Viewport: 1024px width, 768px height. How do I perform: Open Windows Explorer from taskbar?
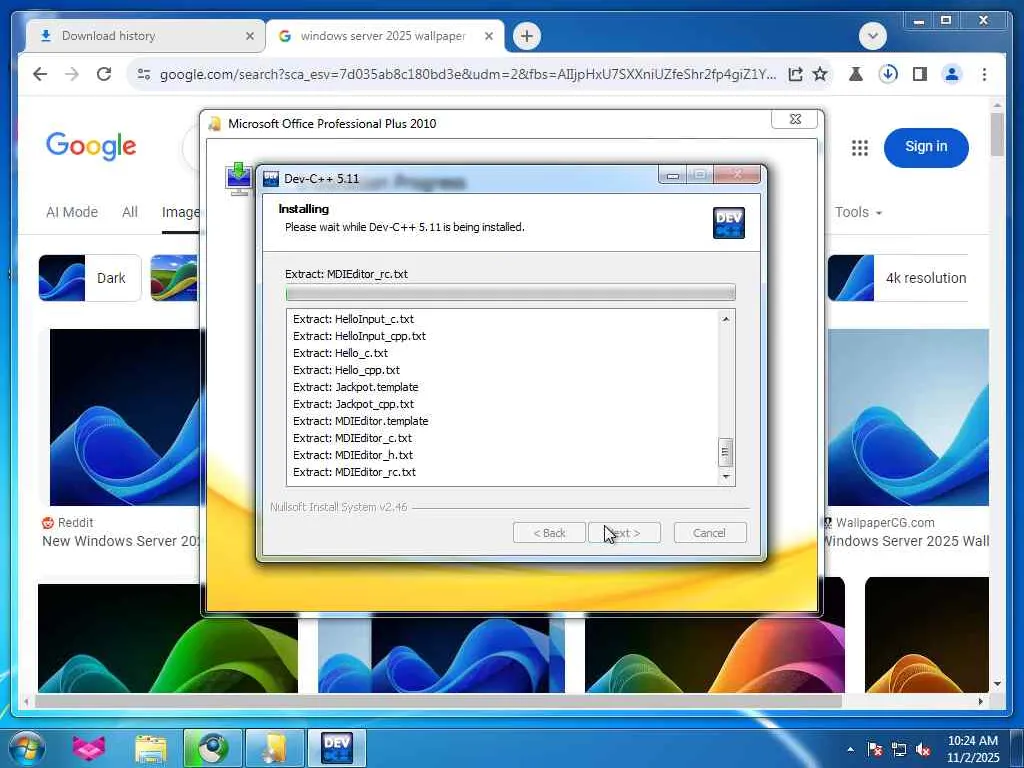(x=151, y=748)
